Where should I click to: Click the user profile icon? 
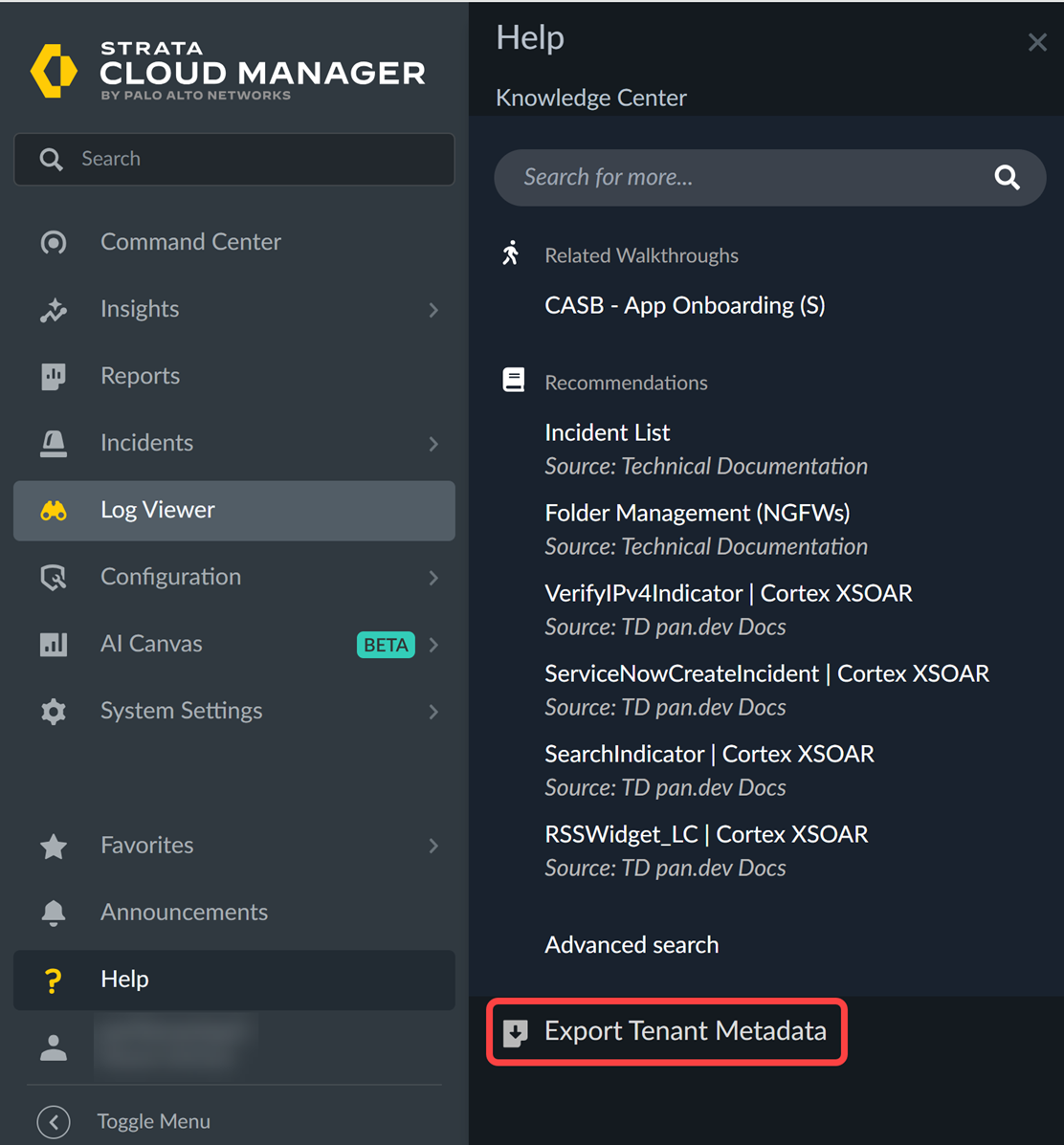[54, 1047]
